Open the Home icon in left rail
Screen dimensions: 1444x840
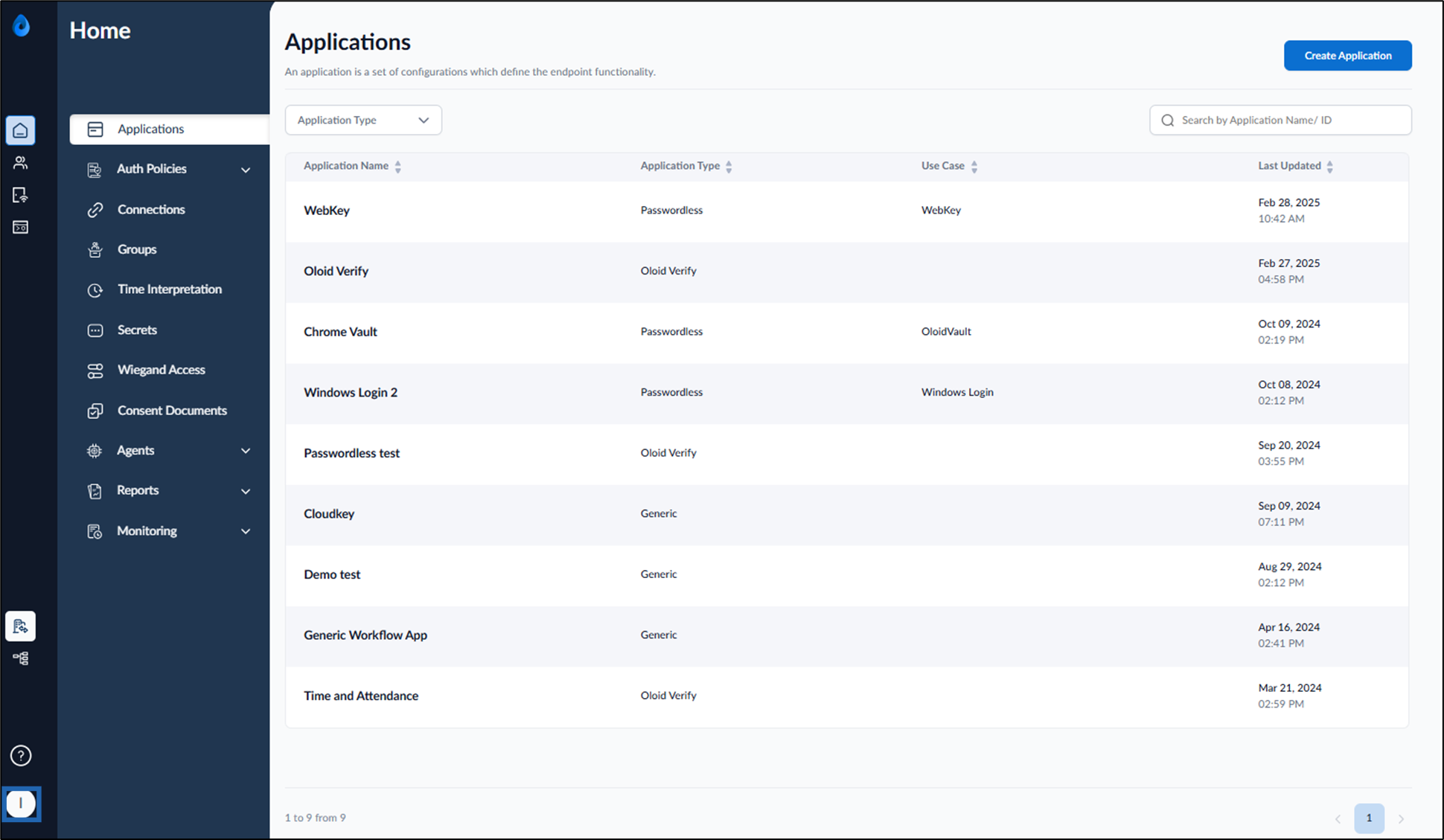point(20,130)
